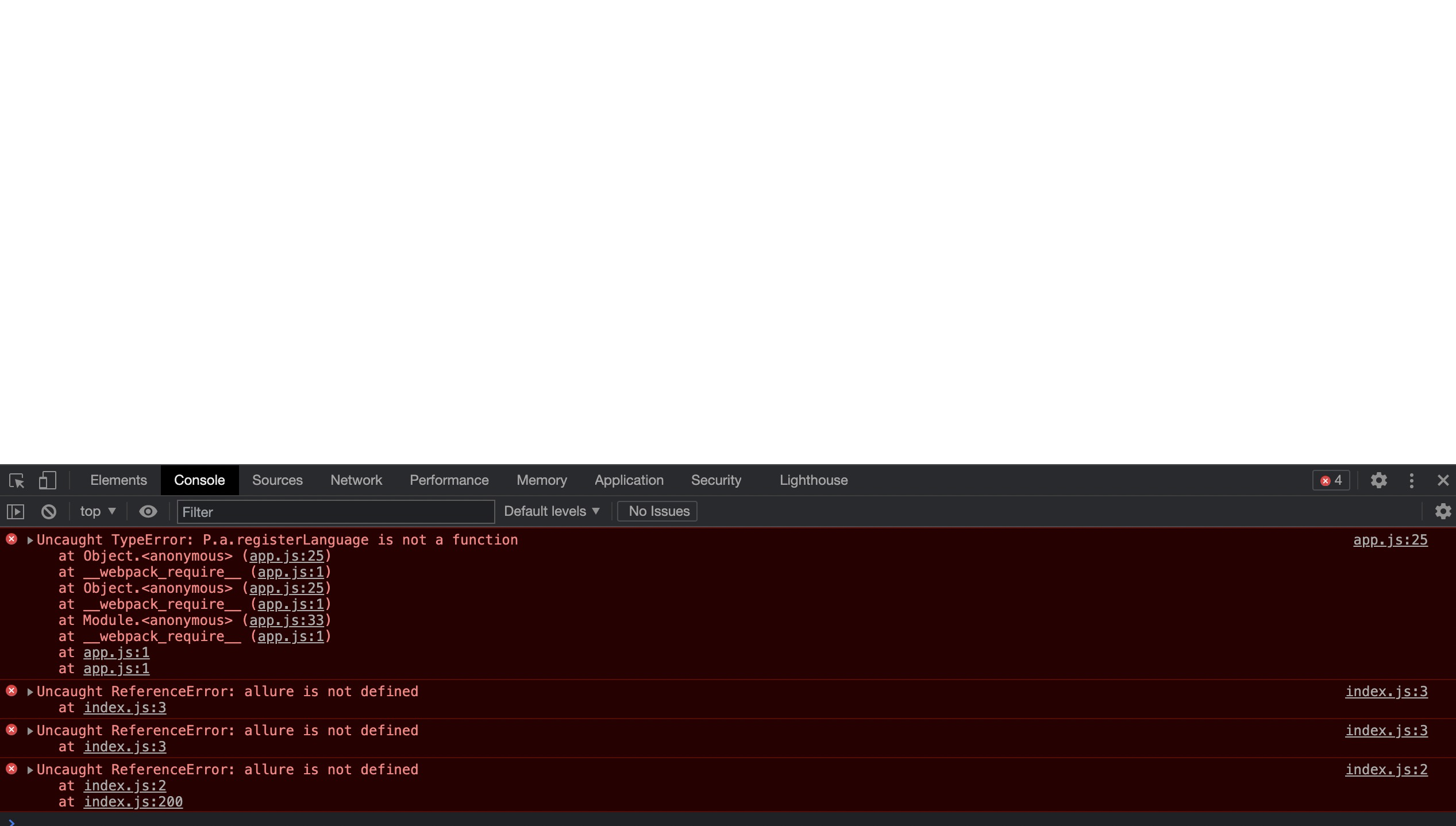Focus the console Filter input field
Viewport: 1456px width, 826px height.
click(x=336, y=512)
